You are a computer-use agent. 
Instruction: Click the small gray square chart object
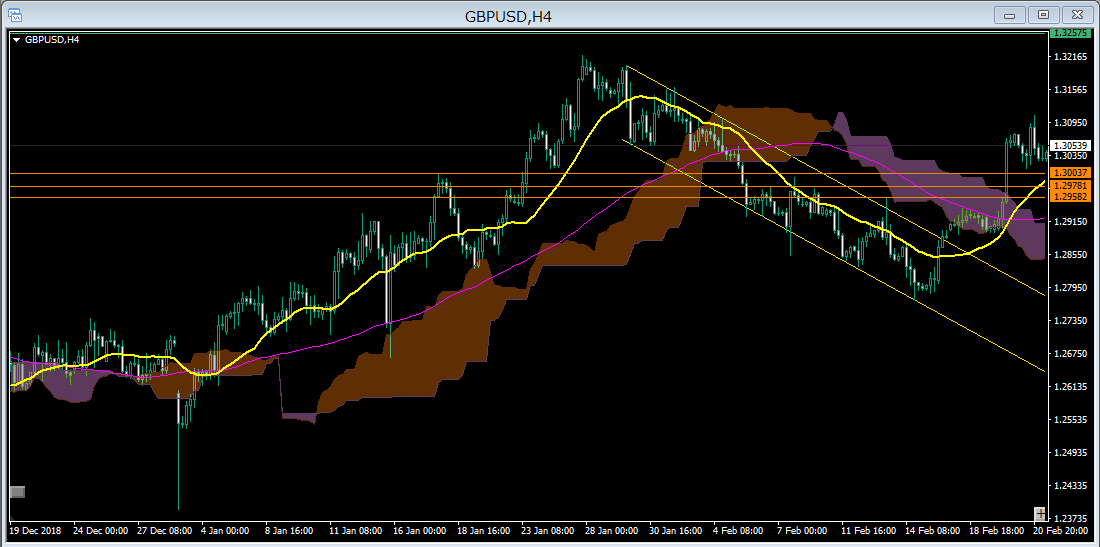(18, 492)
